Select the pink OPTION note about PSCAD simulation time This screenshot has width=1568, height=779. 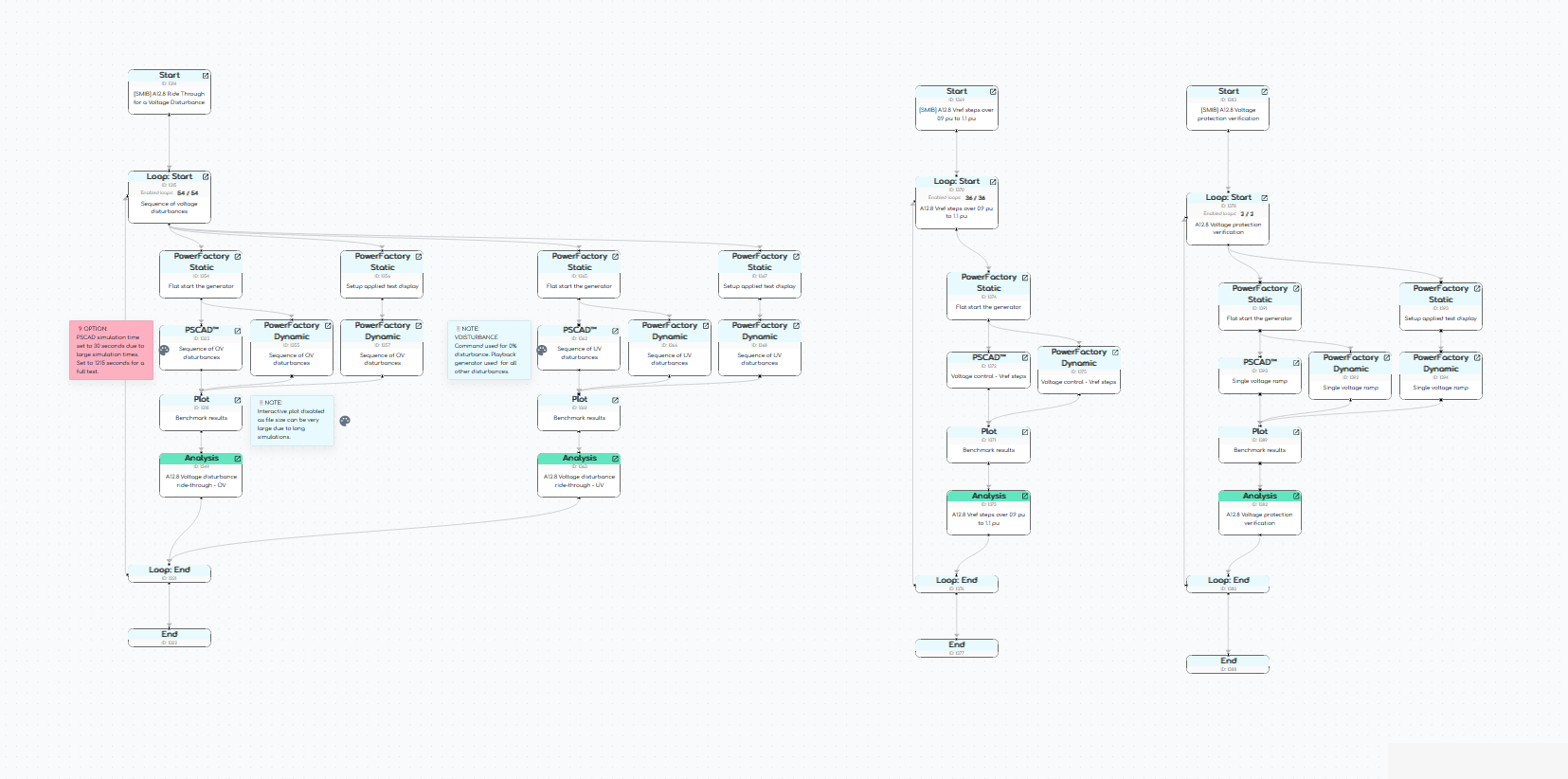111,350
